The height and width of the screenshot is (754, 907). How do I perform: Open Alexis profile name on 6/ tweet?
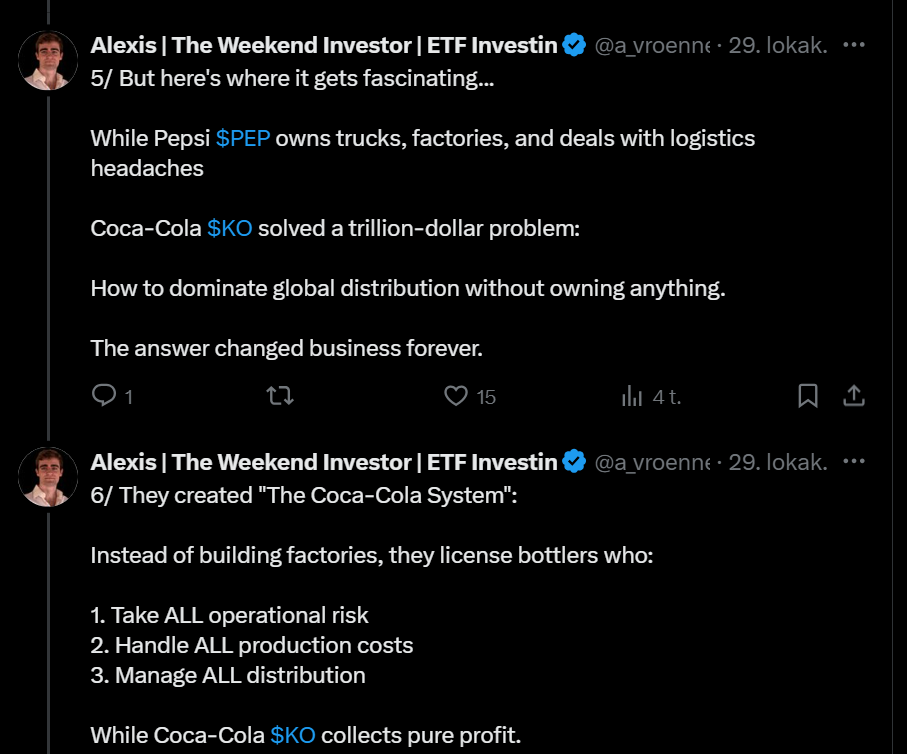pos(323,462)
